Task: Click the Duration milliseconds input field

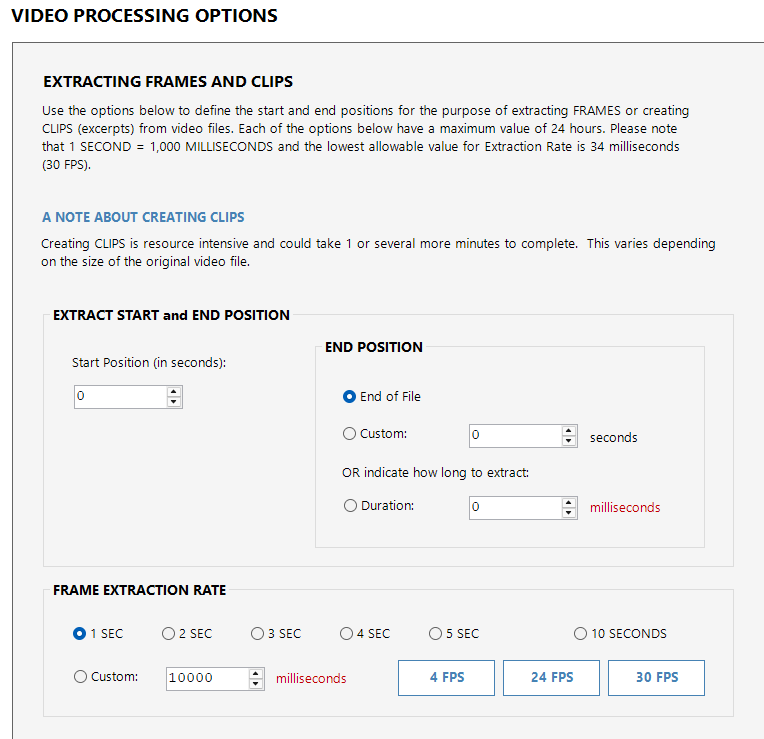Action: (x=514, y=507)
